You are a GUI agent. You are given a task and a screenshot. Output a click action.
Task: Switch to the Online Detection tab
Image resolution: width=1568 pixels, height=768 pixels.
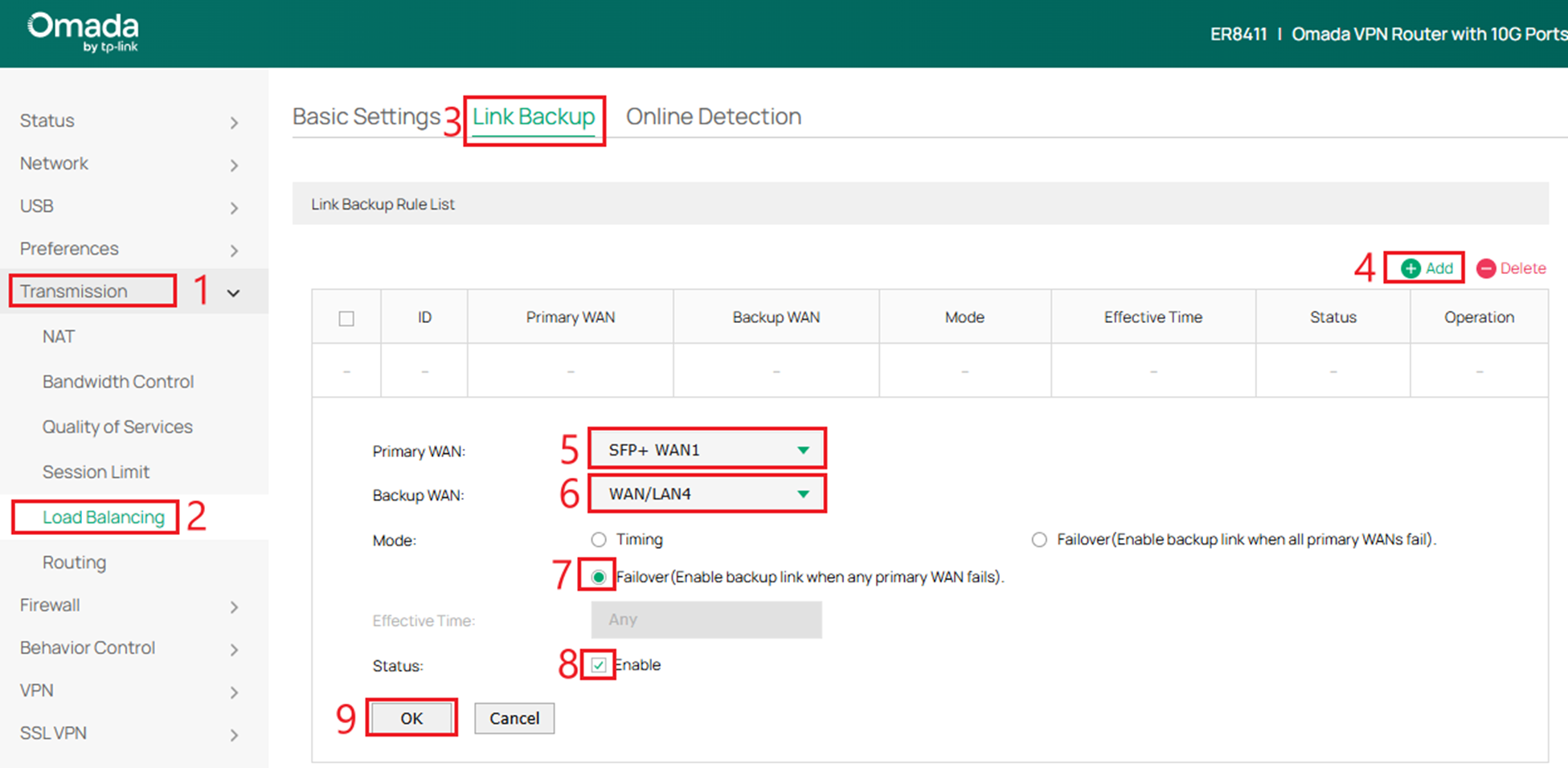713,116
